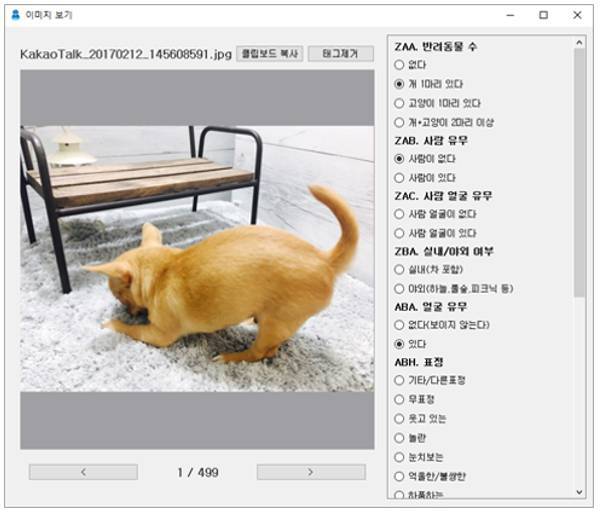Choose the 눈치보는 expression option

tap(419, 457)
